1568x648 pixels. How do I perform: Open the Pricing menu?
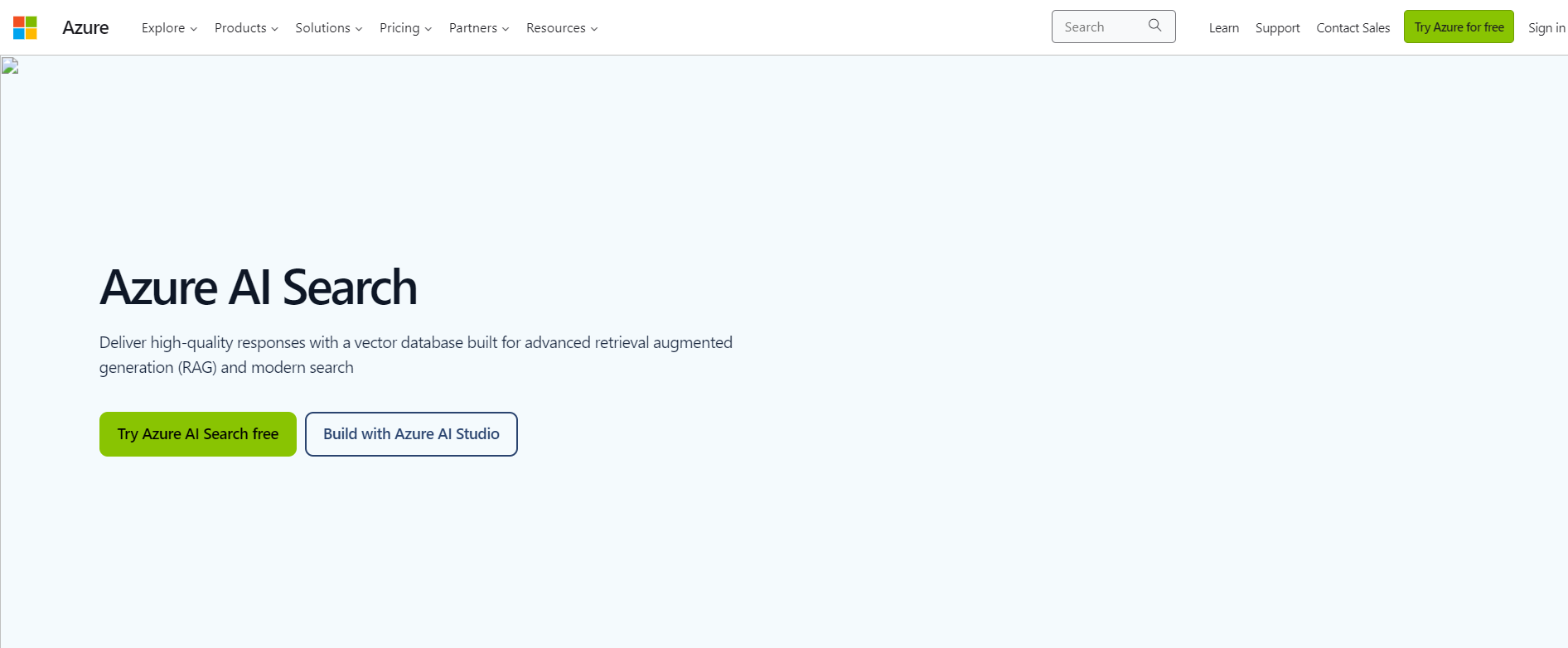(405, 28)
